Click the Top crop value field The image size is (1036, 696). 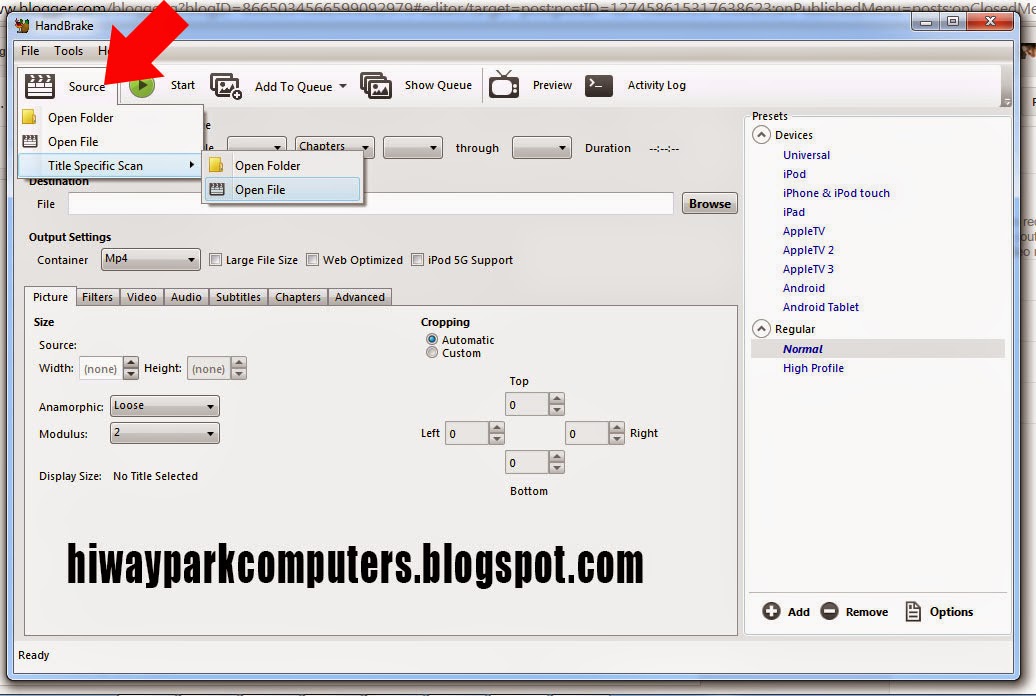tap(527, 405)
